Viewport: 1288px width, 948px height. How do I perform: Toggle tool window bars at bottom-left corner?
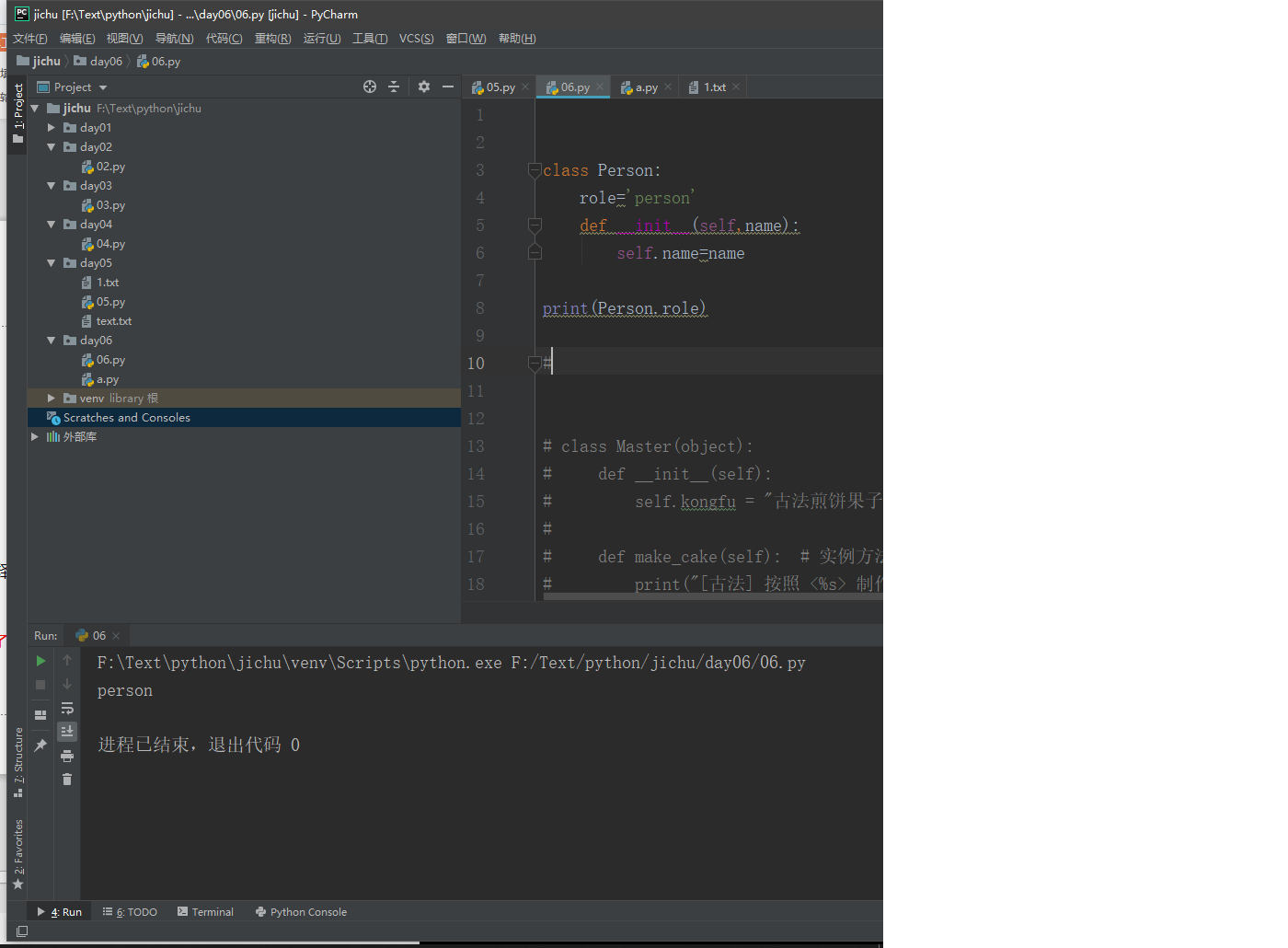pos(22,931)
